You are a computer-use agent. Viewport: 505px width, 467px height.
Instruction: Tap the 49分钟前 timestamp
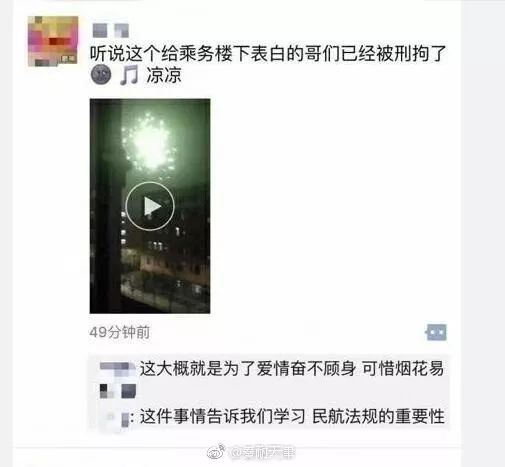pyautogui.click(x=120, y=332)
